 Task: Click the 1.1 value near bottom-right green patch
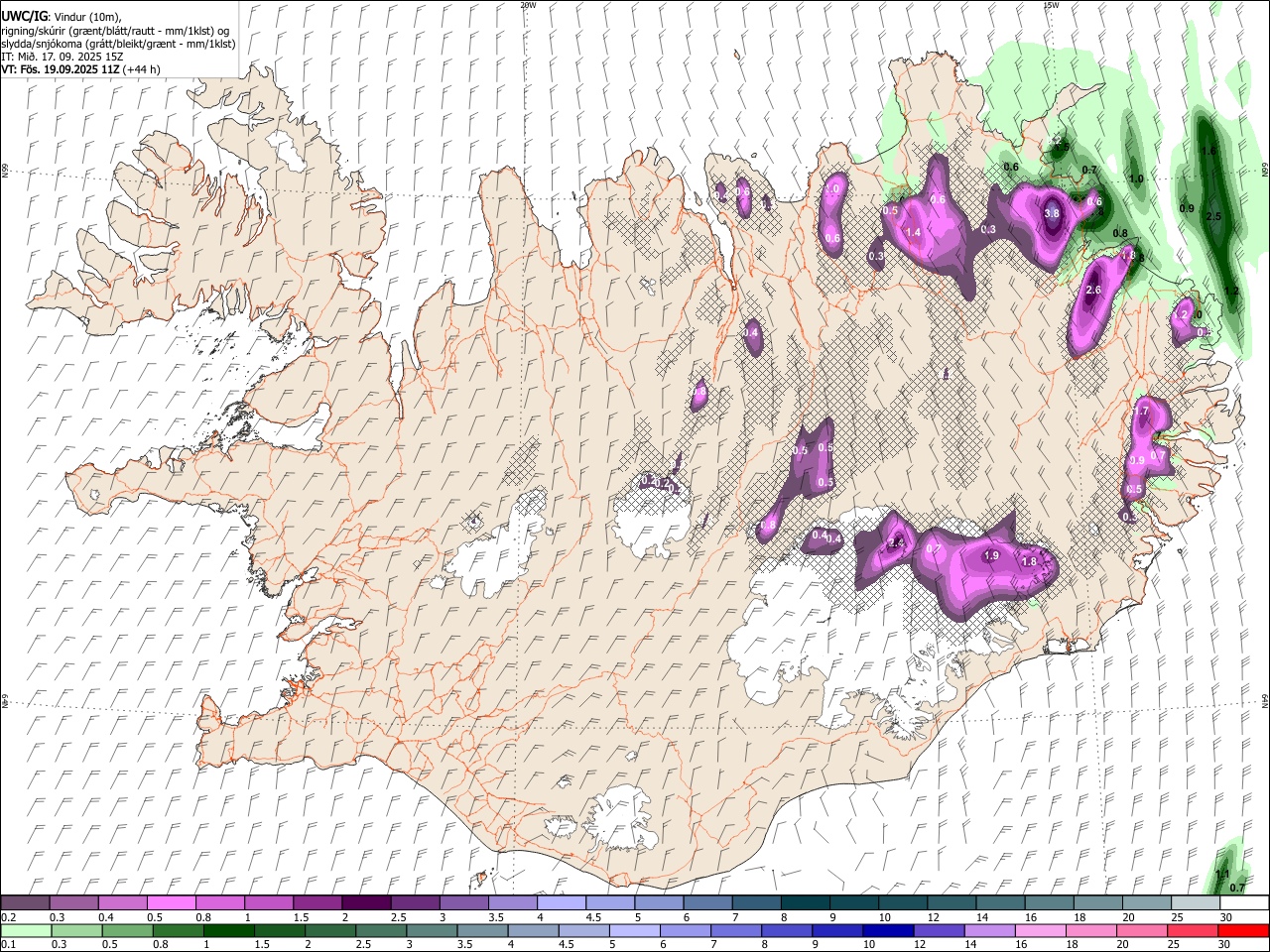pyautogui.click(x=1222, y=875)
